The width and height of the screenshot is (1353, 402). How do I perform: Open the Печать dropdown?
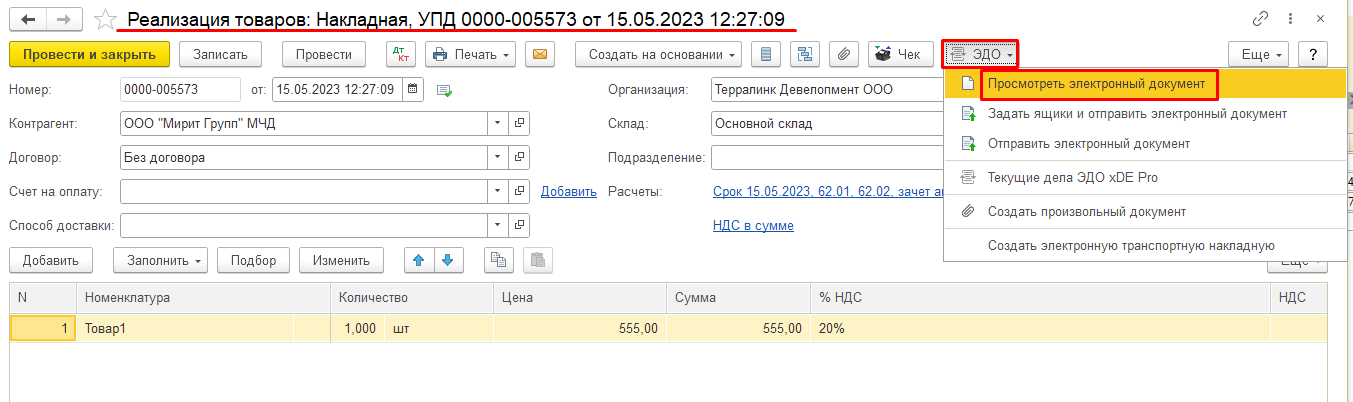pos(470,54)
